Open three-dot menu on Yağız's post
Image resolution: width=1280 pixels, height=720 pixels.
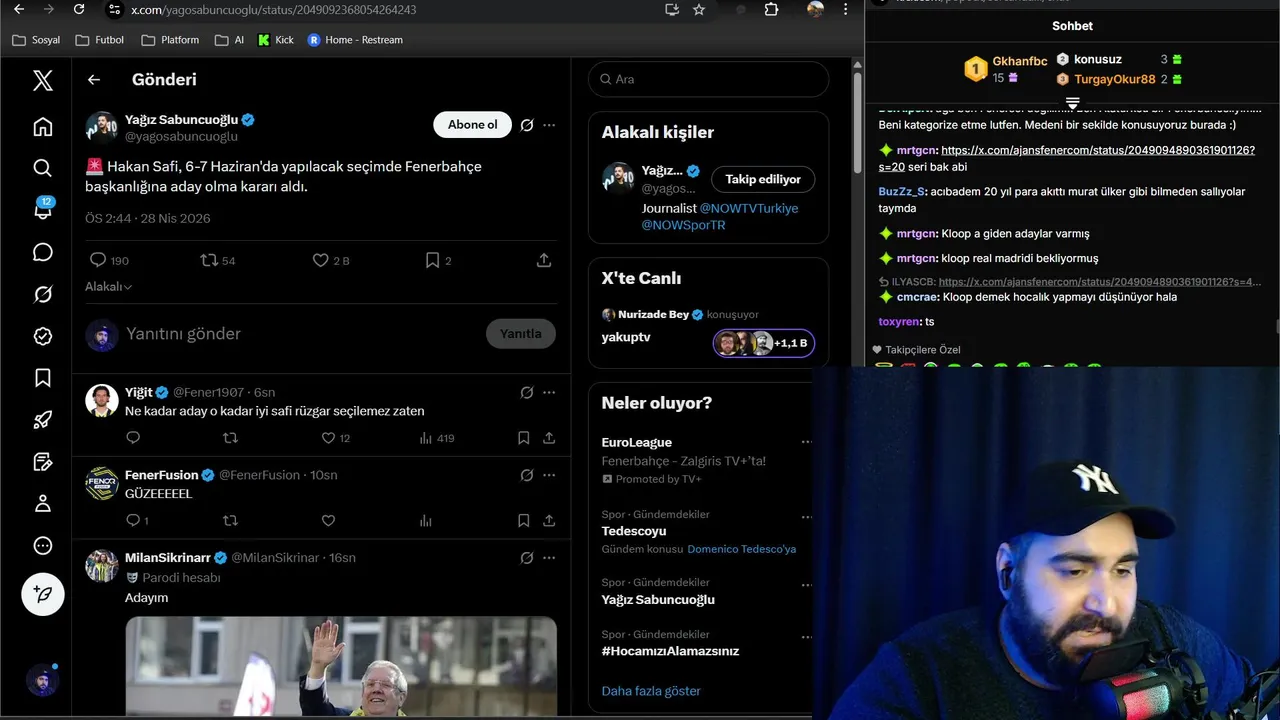(x=549, y=125)
